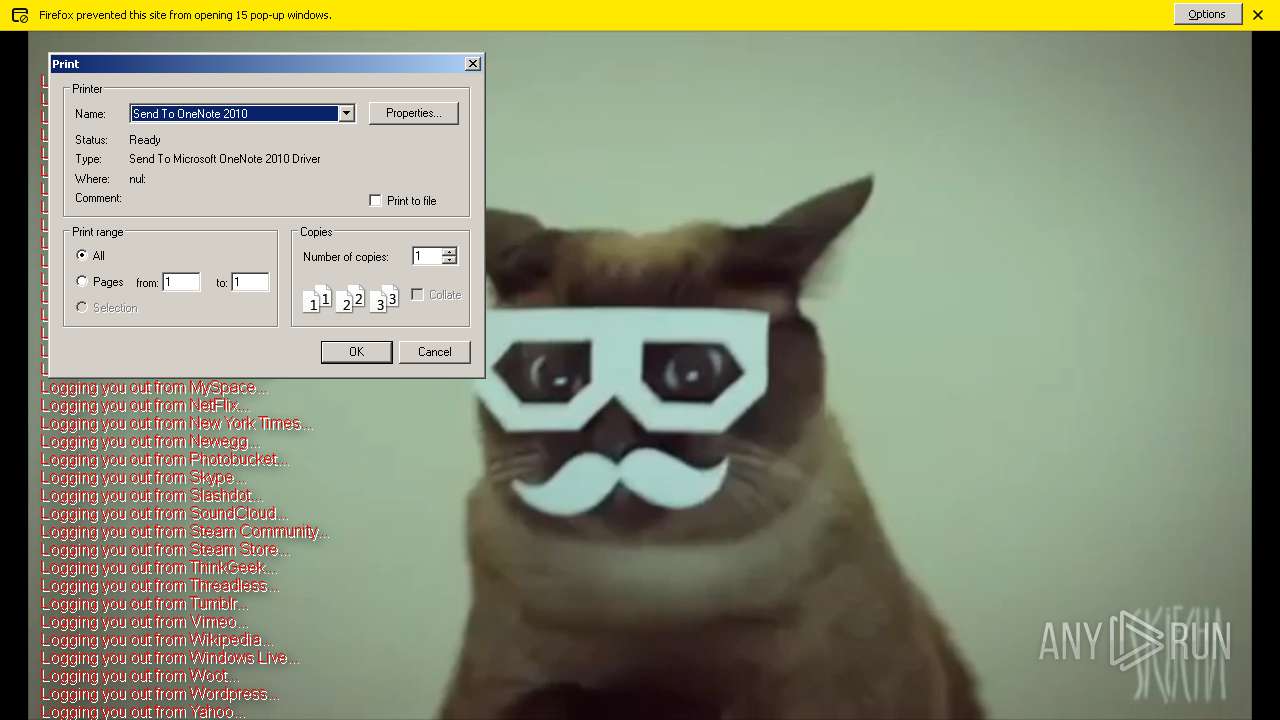The image size is (1280, 720).
Task: Confirm printing with OK button
Action: 356,352
